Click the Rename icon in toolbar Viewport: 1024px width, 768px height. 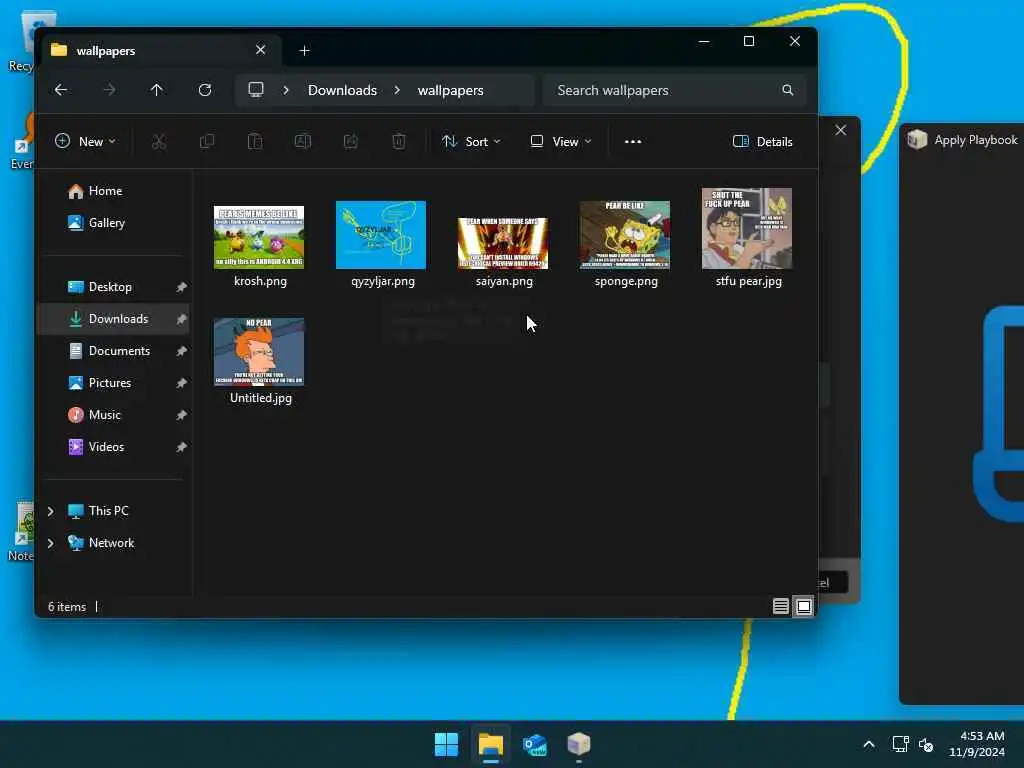[x=303, y=141]
